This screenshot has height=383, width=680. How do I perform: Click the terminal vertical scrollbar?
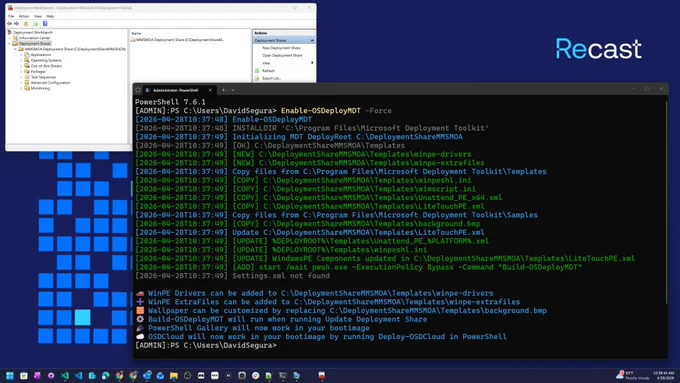666,203
